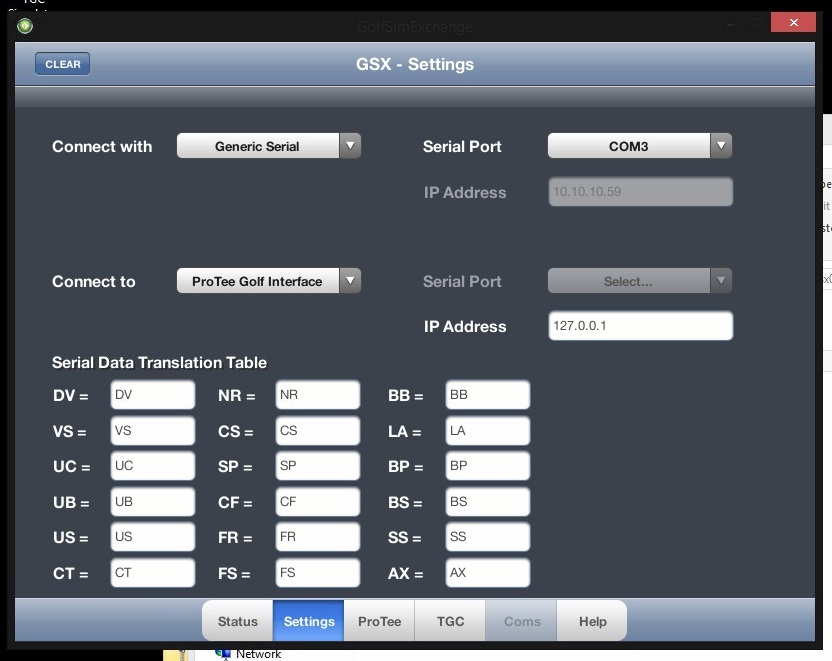Click the green GolfSimExchange app icon in title bar

click(25, 26)
